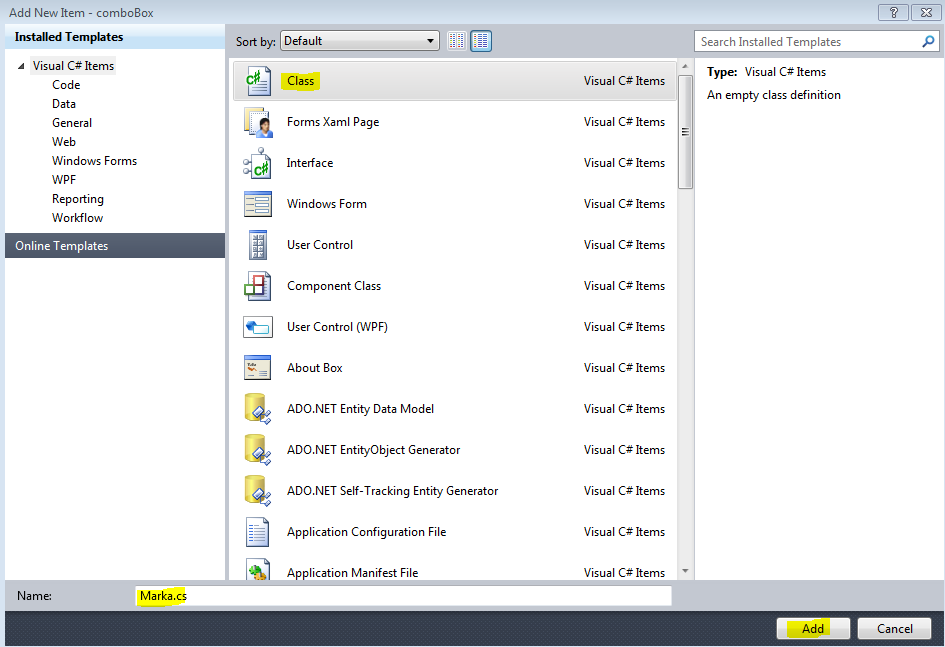The width and height of the screenshot is (945, 647).
Task: Open the Sort by Default dropdown
Action: click(x=360, y=41)
